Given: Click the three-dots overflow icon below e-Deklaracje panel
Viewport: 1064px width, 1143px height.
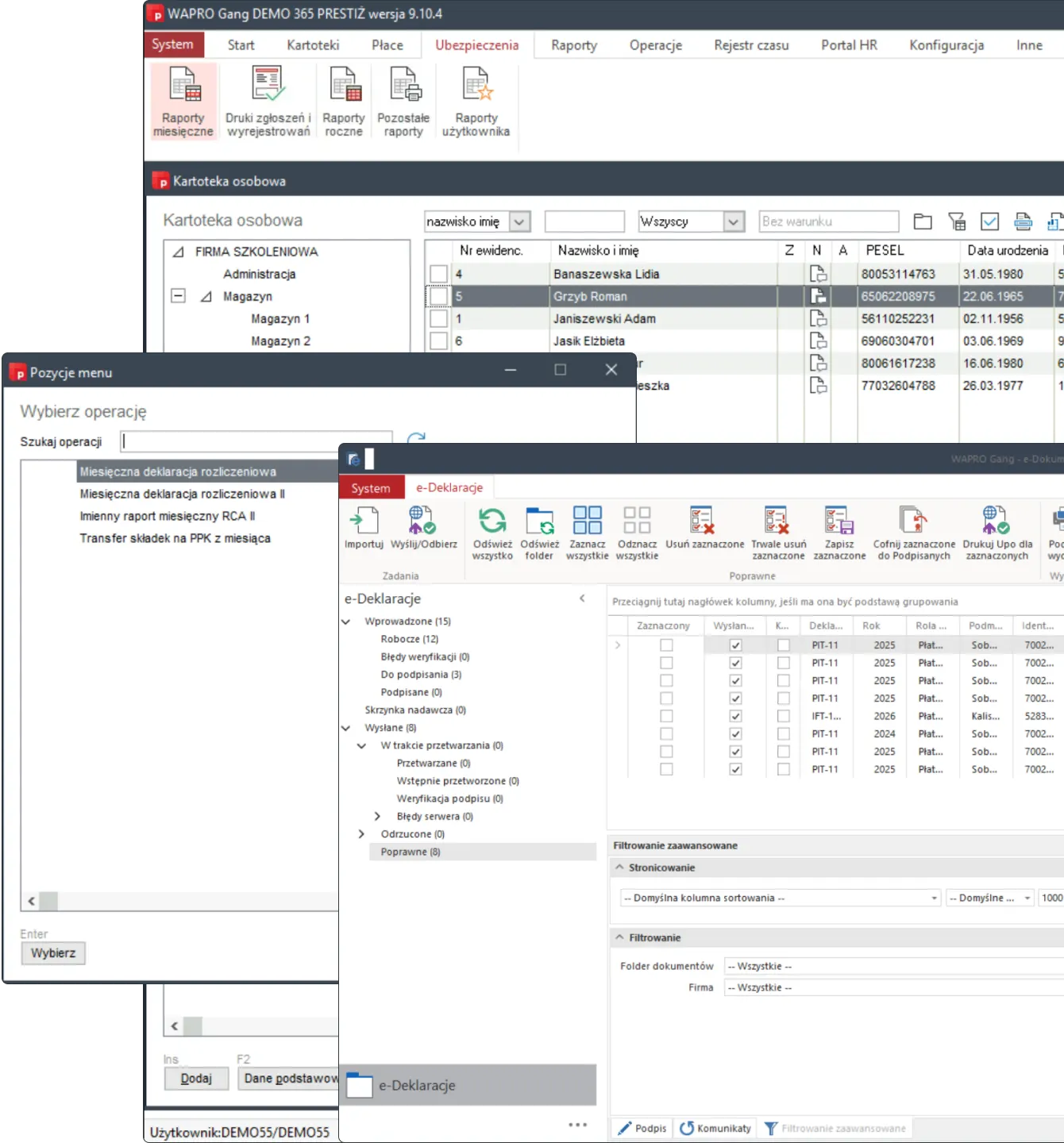Looking at the screenshot, I should [578, 1125].
